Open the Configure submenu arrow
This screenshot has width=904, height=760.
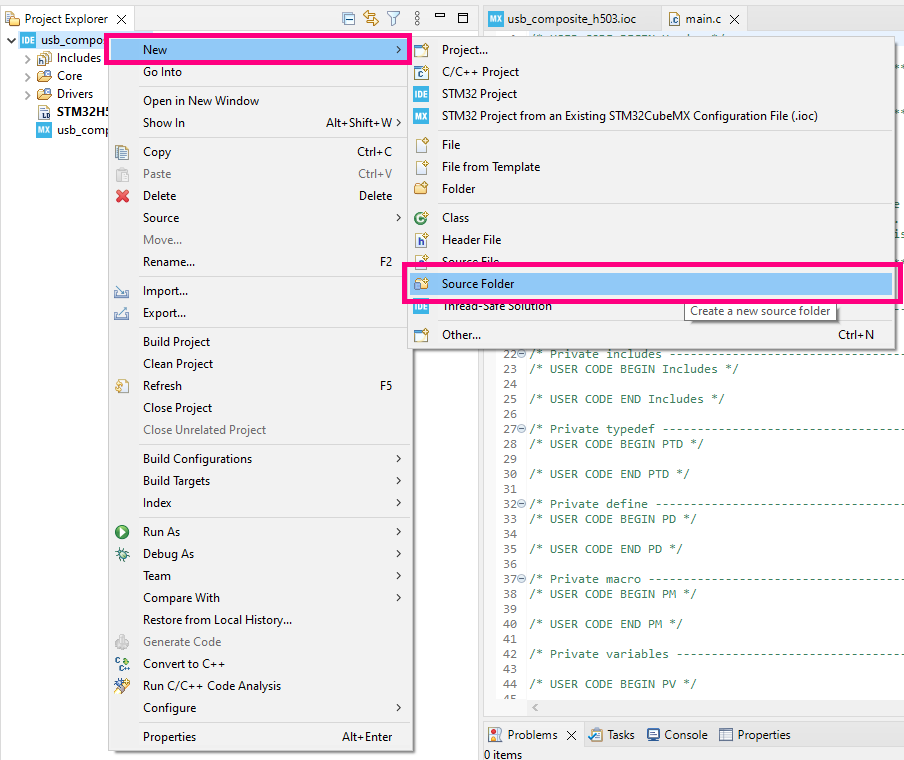pyautogui.click(x=398, y=708)
